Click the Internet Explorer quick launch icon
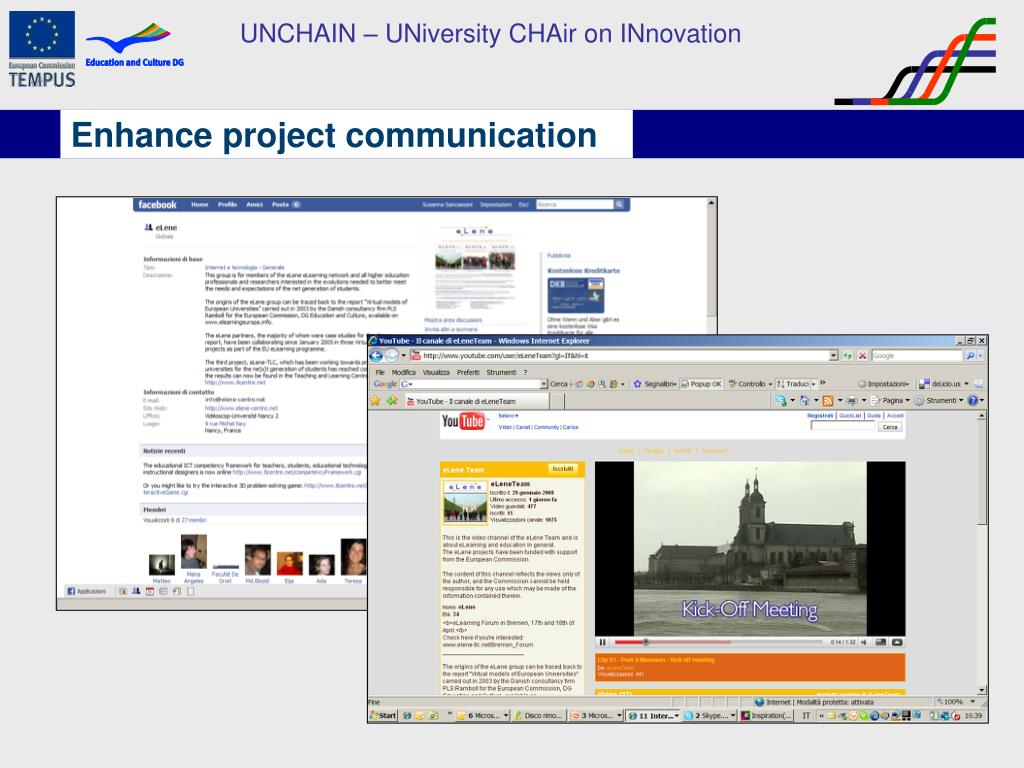The width and height of the screenshot is (1024, 768). (408, 716)
